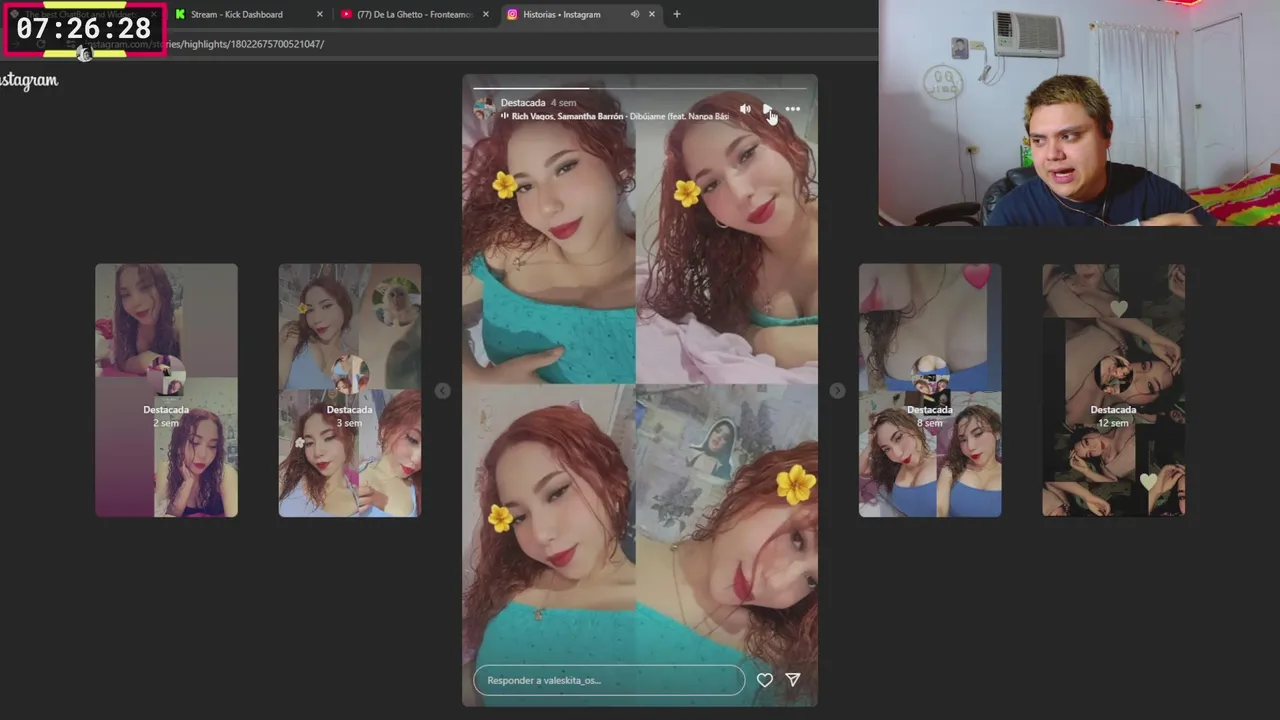Click the '4 sem' timestamp in story header
This screenshot has width=1280, height=720.
pos(563,103)
